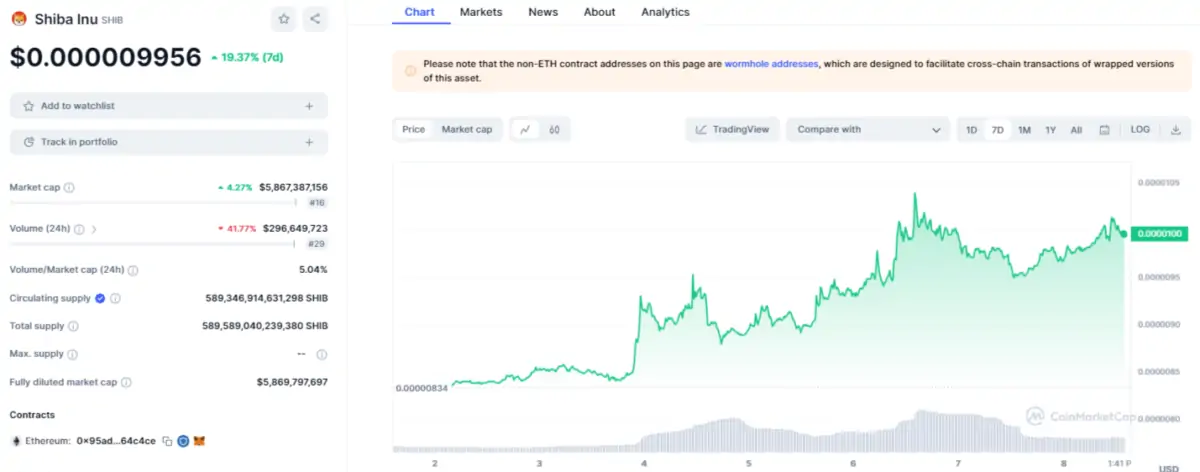The height and width of the screenshot is (472, 1200).
Task: Open the Compare with dropdown
Action: click(868, 129)
